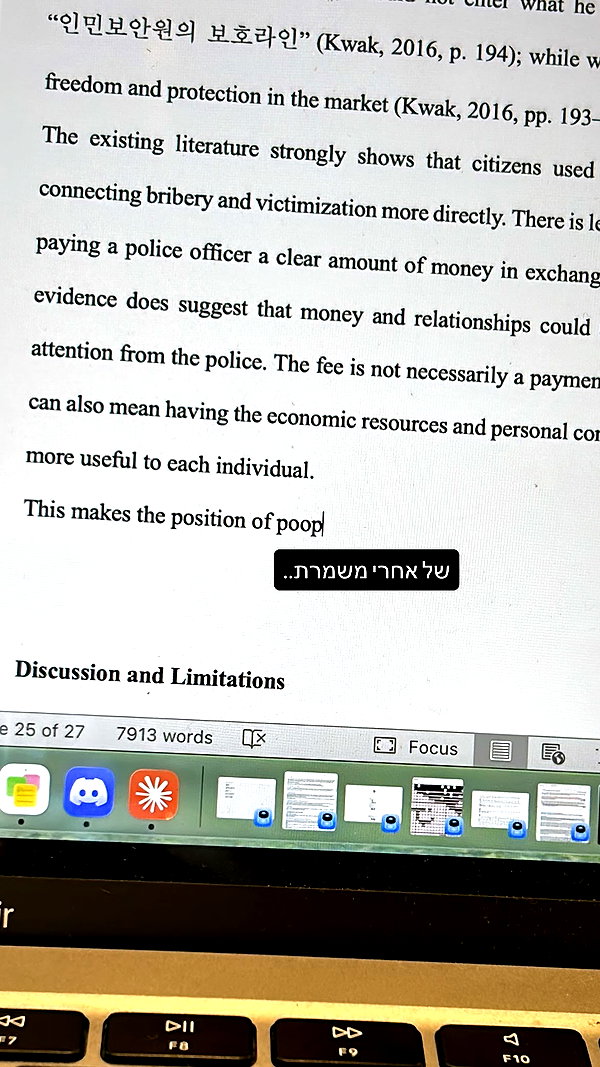Click the '7913 words' count in status bar
This screenshot has width=600, height=1067.
tap(164, 736)
